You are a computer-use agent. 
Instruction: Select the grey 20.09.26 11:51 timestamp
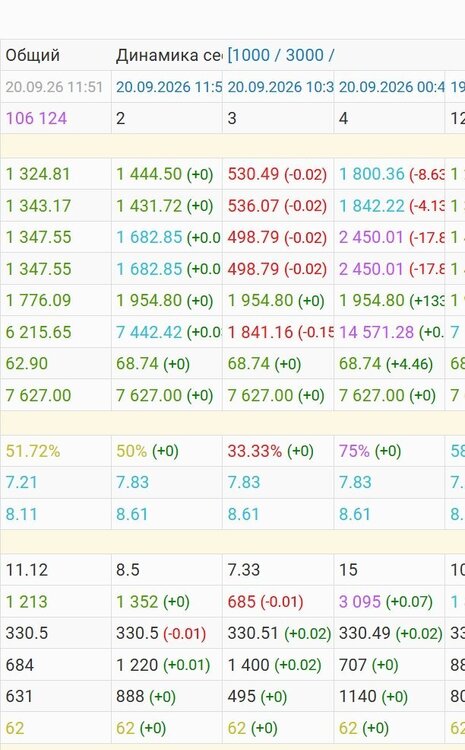54,87
